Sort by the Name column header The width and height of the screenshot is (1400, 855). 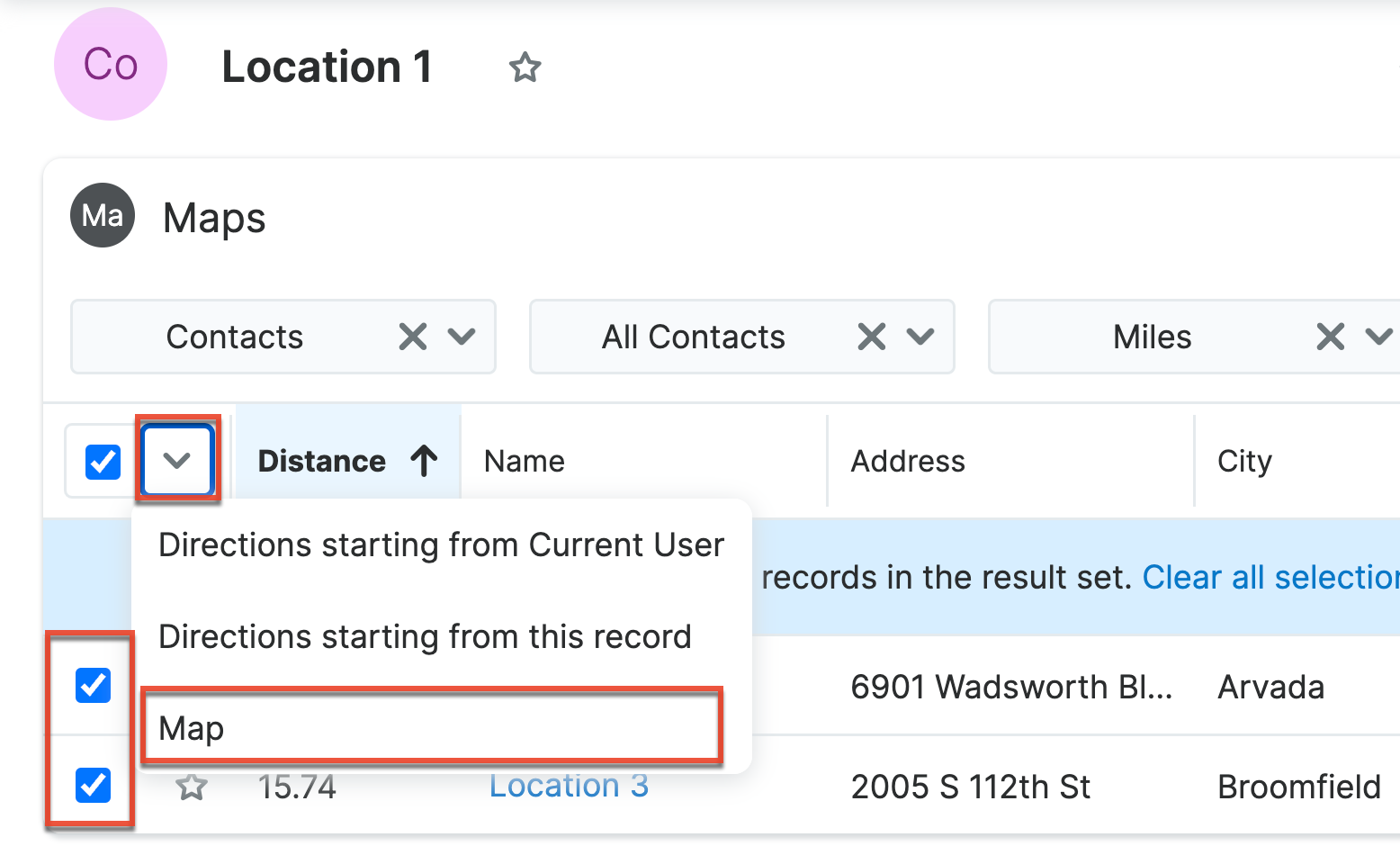pyautogui.click(x=525, y=462)
